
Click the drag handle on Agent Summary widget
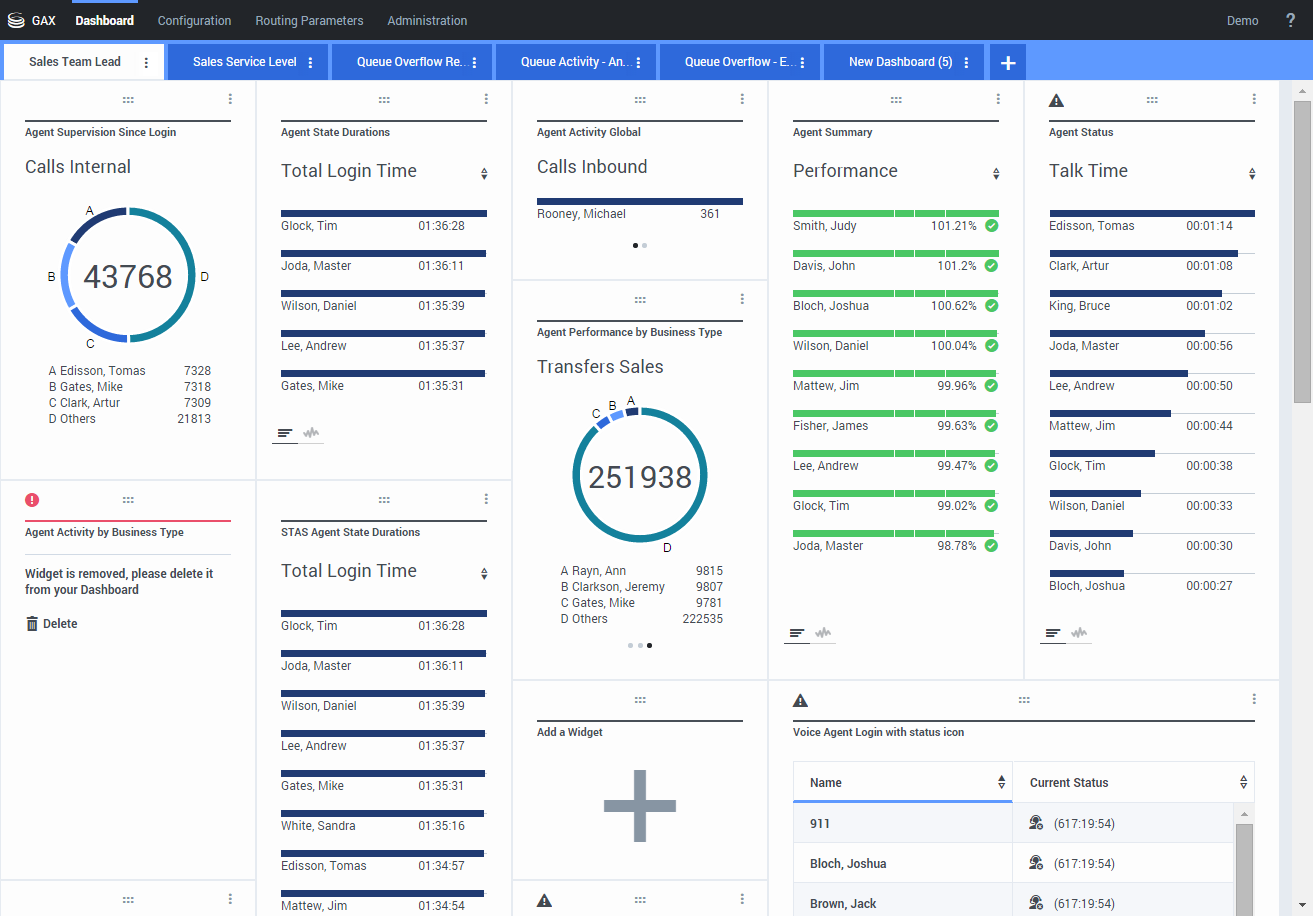click(x=896, y=100)
